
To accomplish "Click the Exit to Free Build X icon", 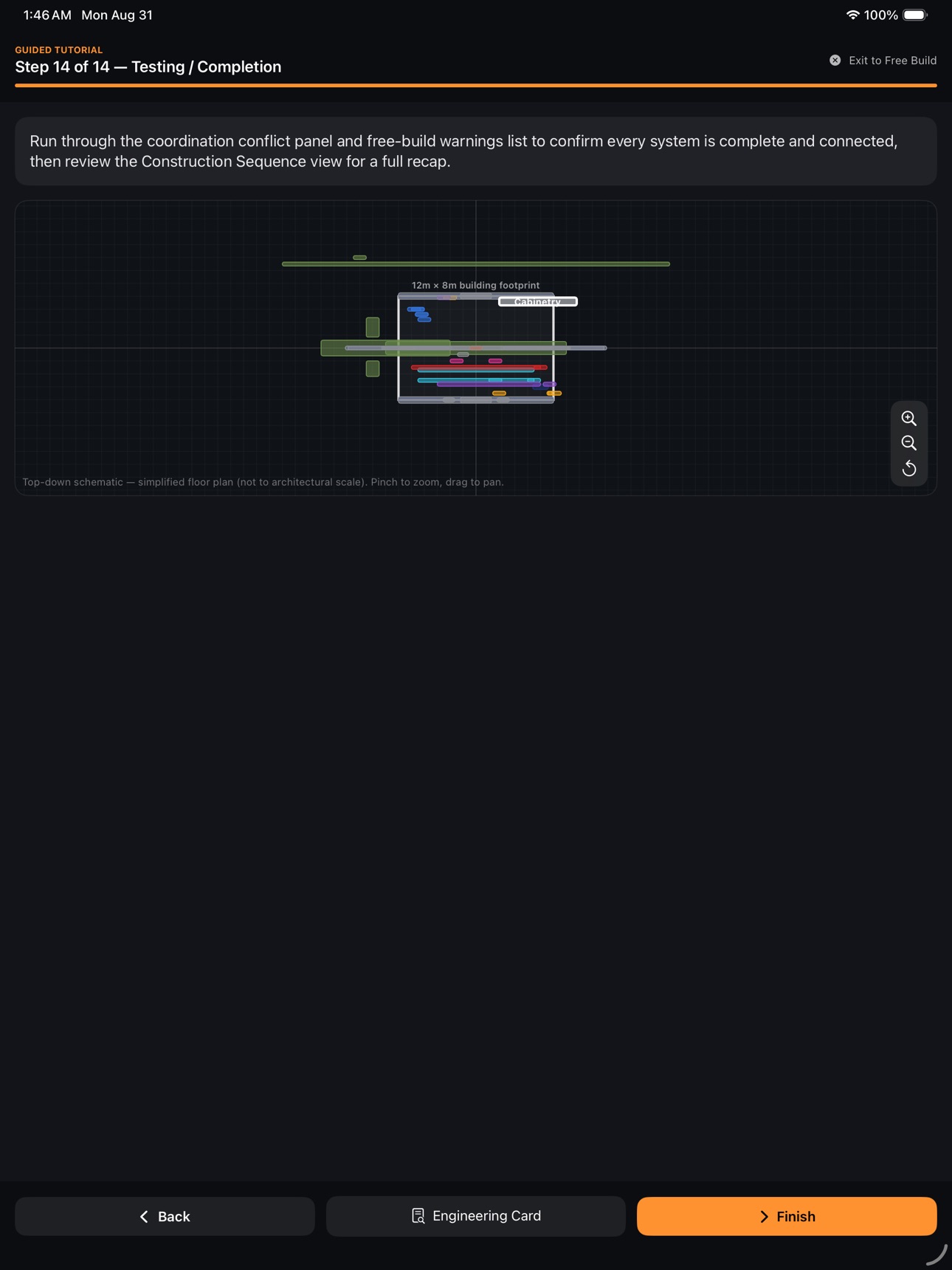I will [x=835, y=61].
